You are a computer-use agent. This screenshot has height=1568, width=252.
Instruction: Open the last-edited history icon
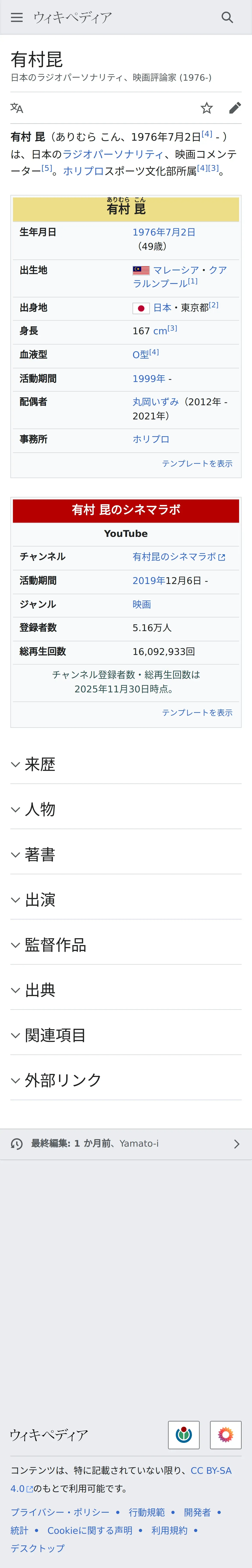pos(17,1144)
